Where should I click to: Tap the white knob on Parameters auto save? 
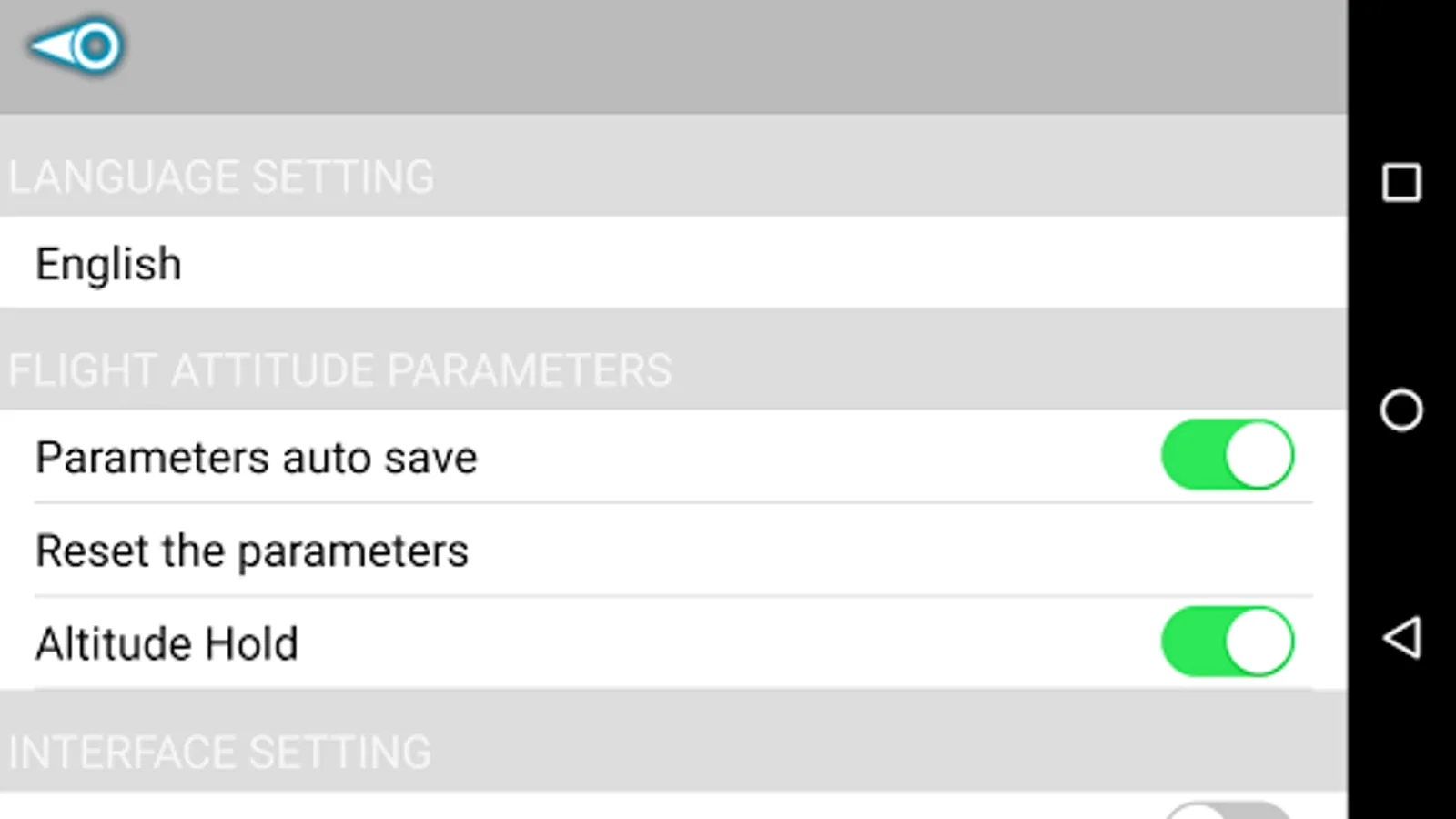[x=1259, y=455]
